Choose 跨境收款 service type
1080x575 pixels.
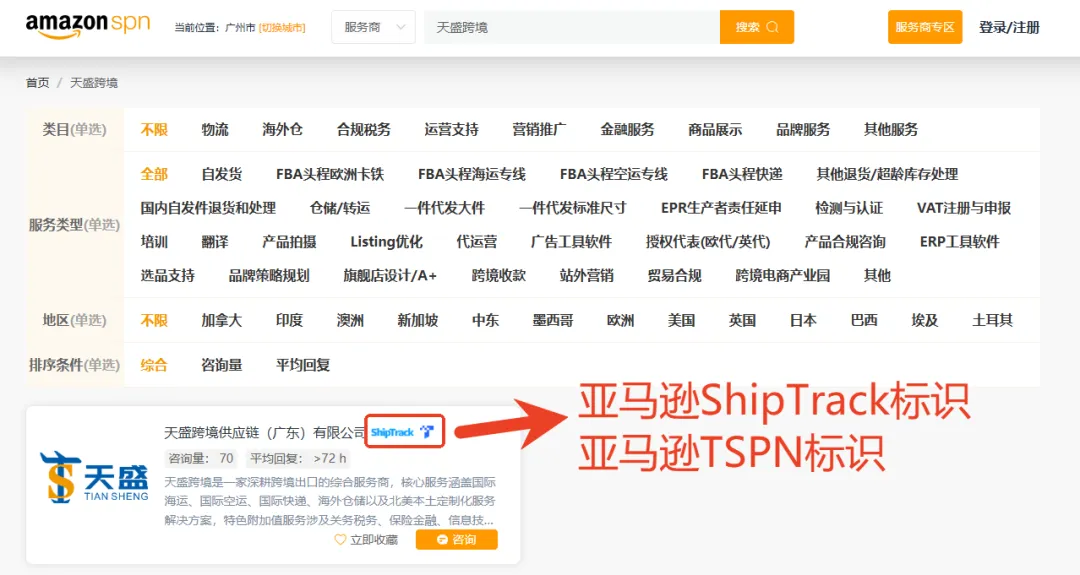click(499, 275)
